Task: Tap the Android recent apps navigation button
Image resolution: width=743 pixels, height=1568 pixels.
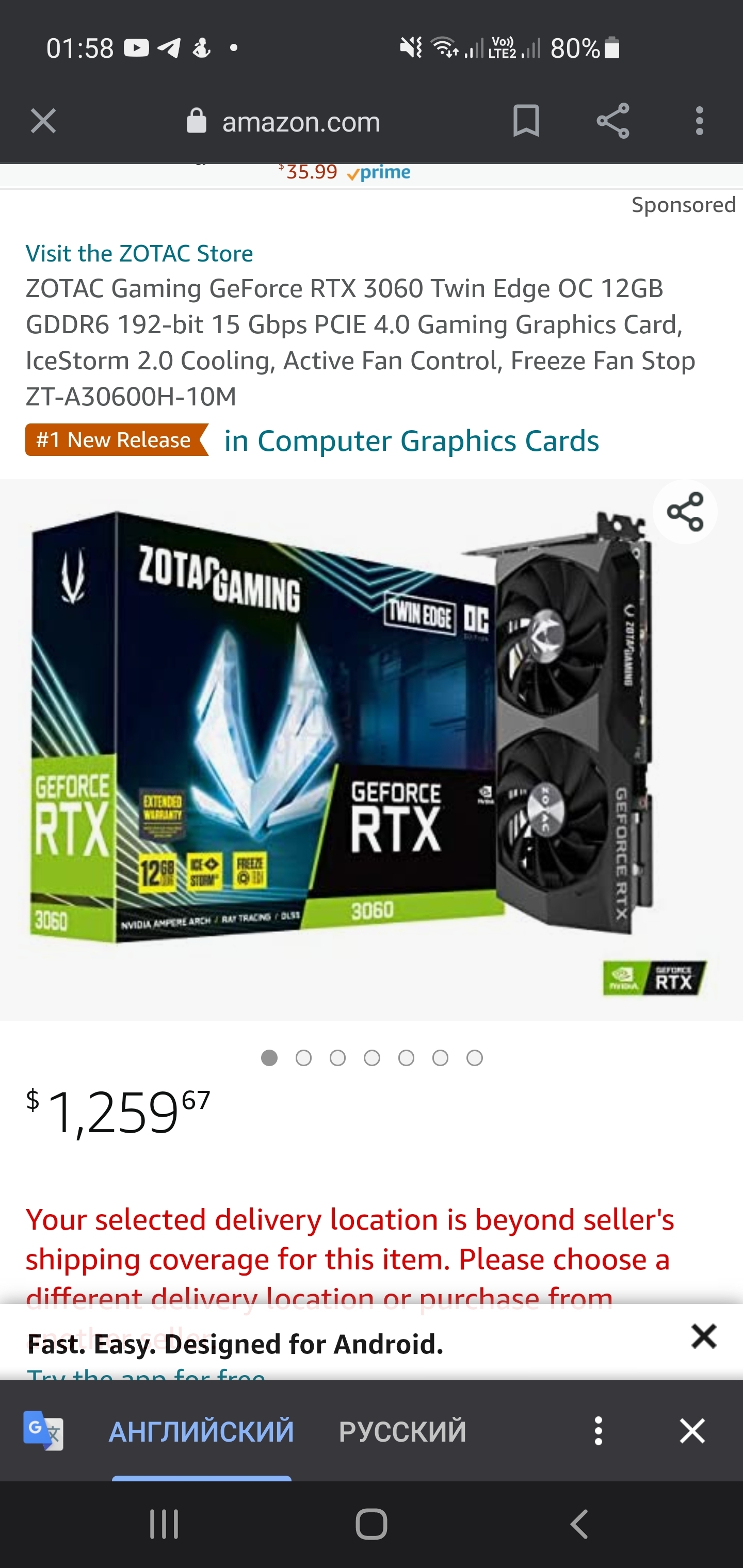Action: [164, 1524]
